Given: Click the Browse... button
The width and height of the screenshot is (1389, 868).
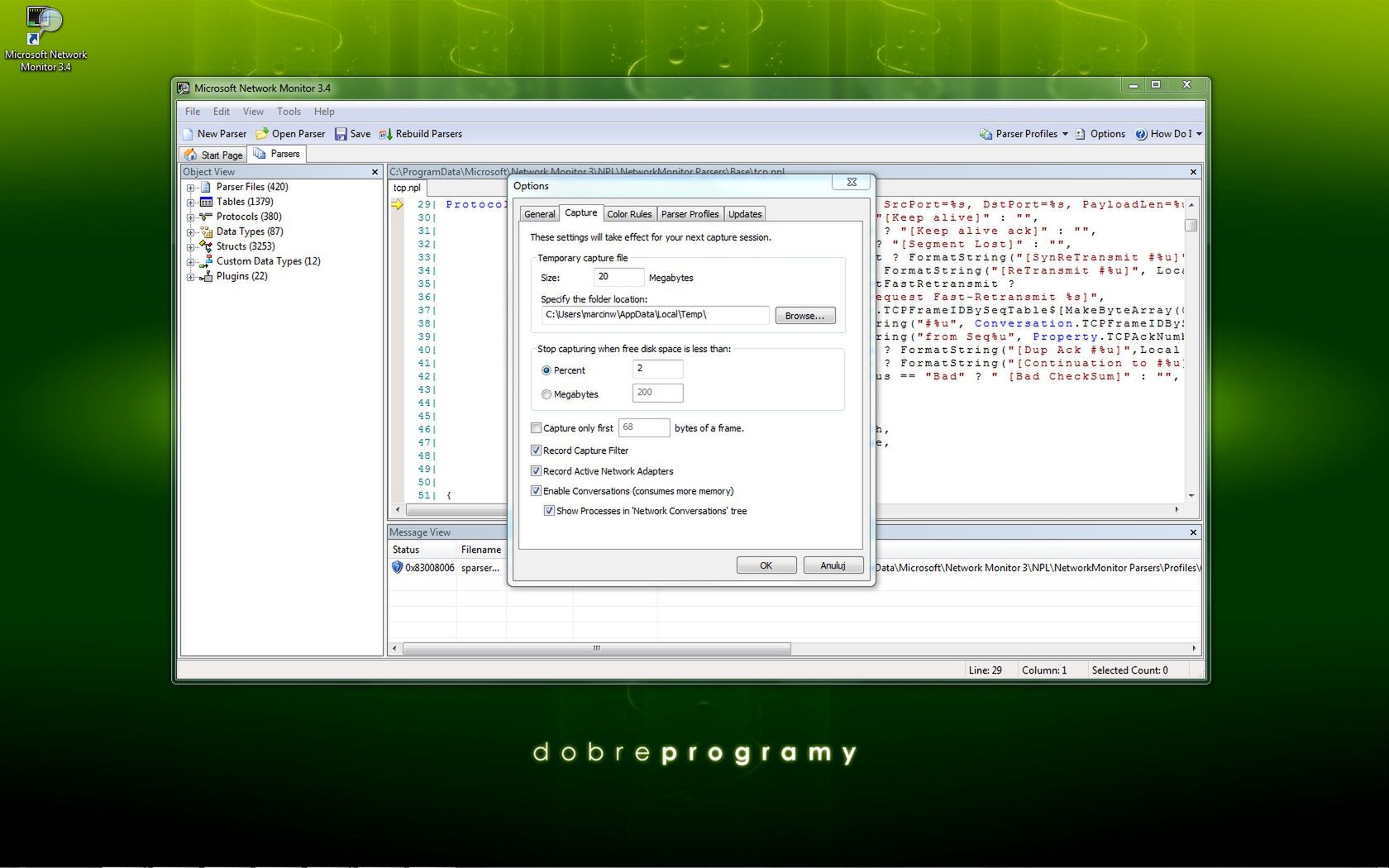Looking at the screenshot, I should click(x=804, y=316).
